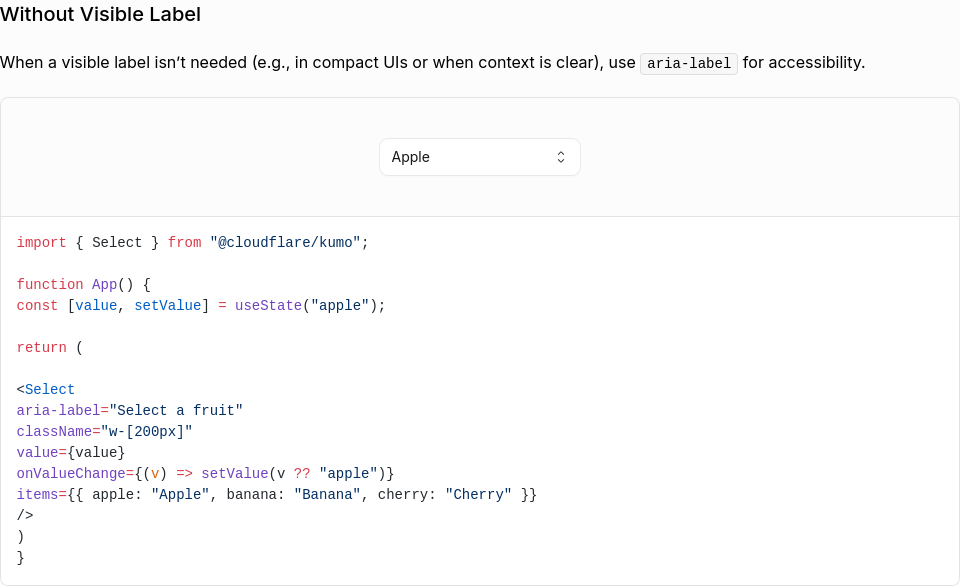960x586 pixels.
Task: Click the 'function App() {' code line
Action: tap(83, 285)
